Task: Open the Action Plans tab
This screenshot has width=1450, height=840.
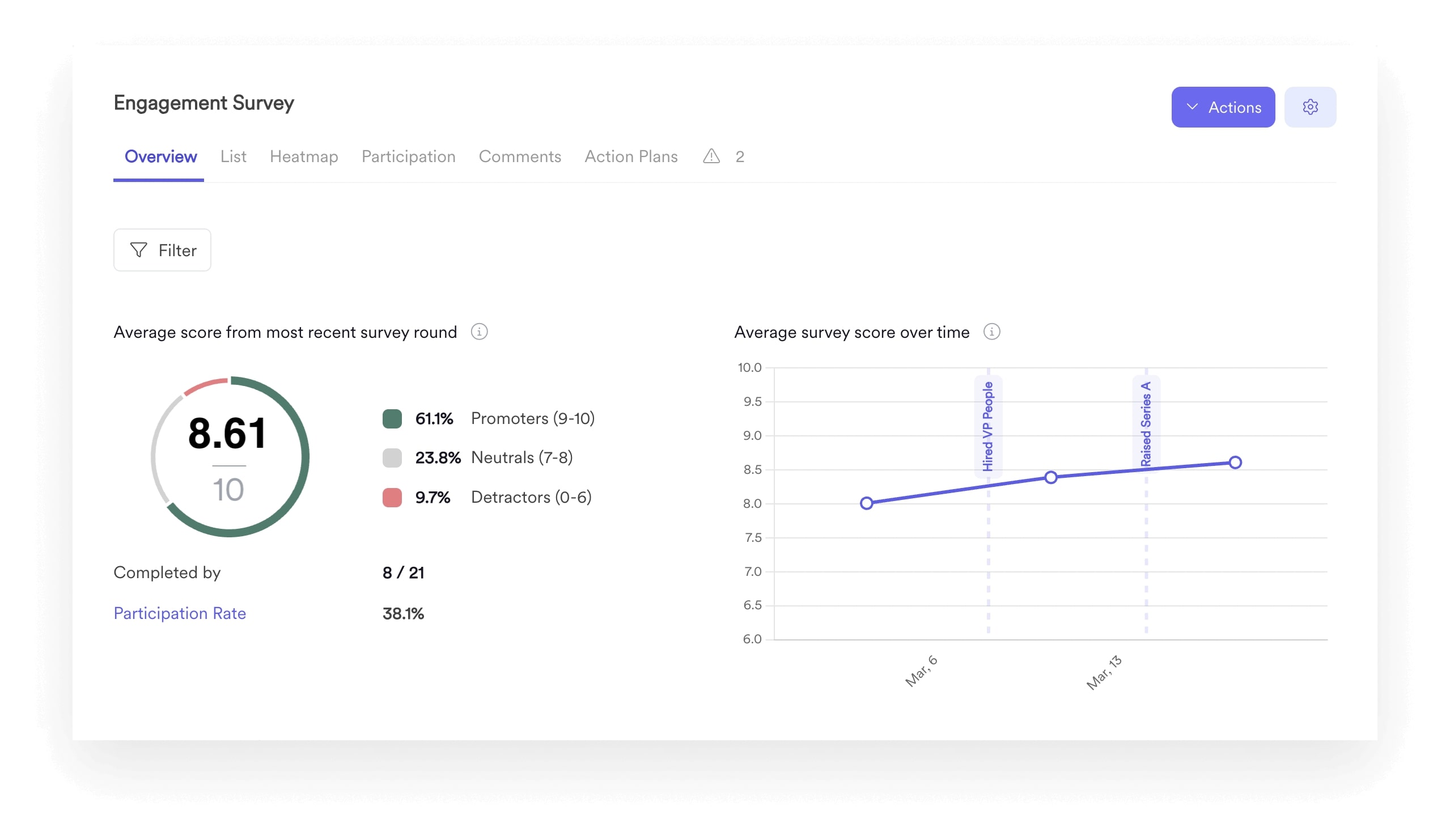Action: [x=631, y=156]
